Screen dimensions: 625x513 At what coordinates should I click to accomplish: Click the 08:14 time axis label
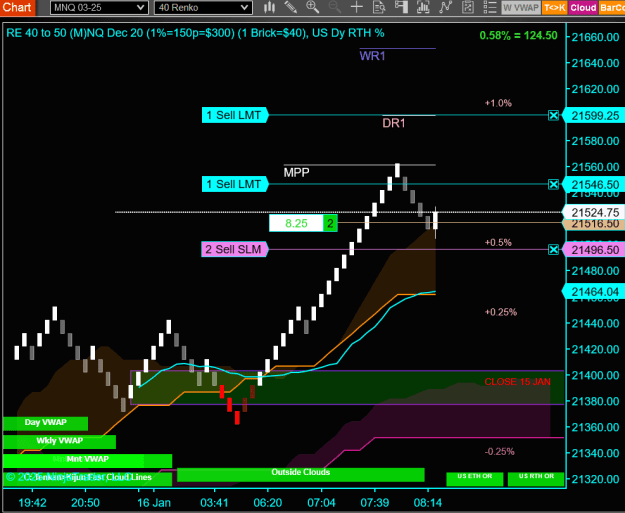point(428,503)
